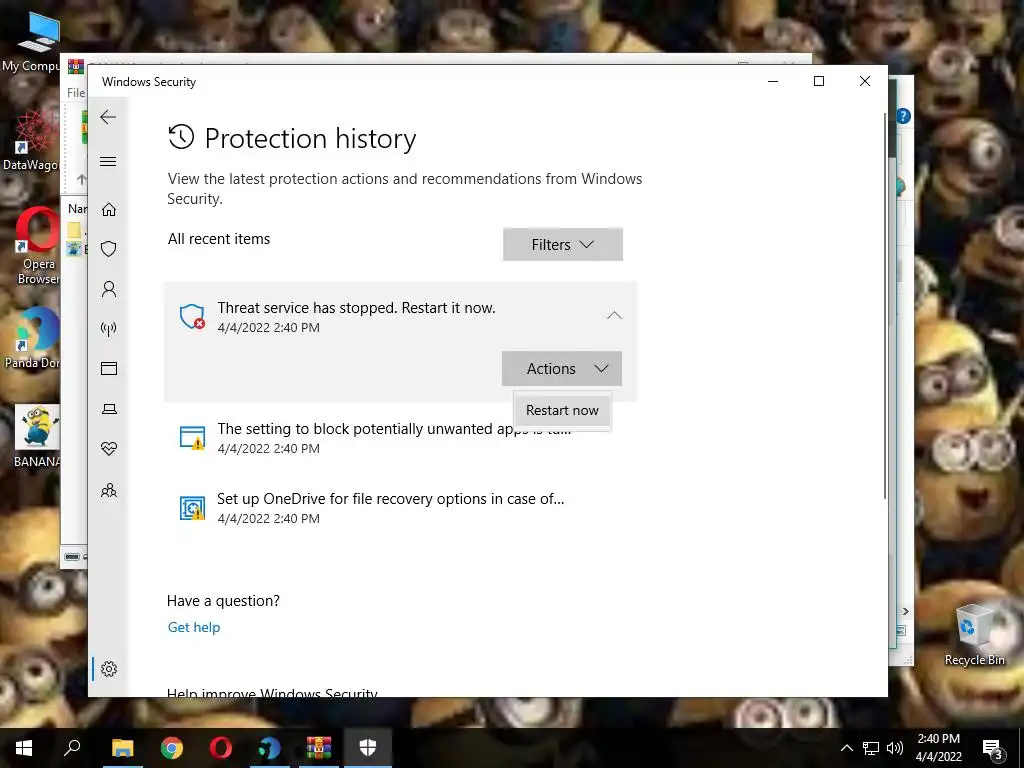The image size is (1024, 768).
Task: Click the Windows Security vertical scrollbar
Action: click(885, 306)
